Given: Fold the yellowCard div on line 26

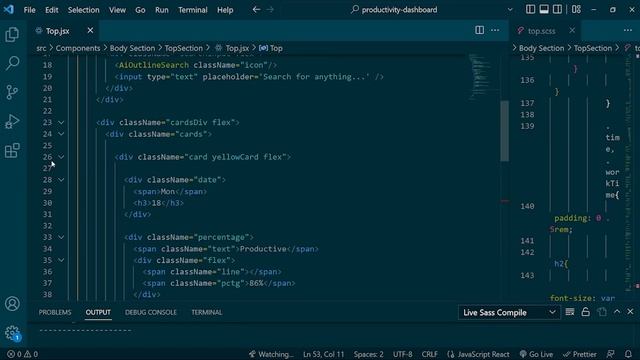Looking at the screenshot, I should tap(61, 157).
